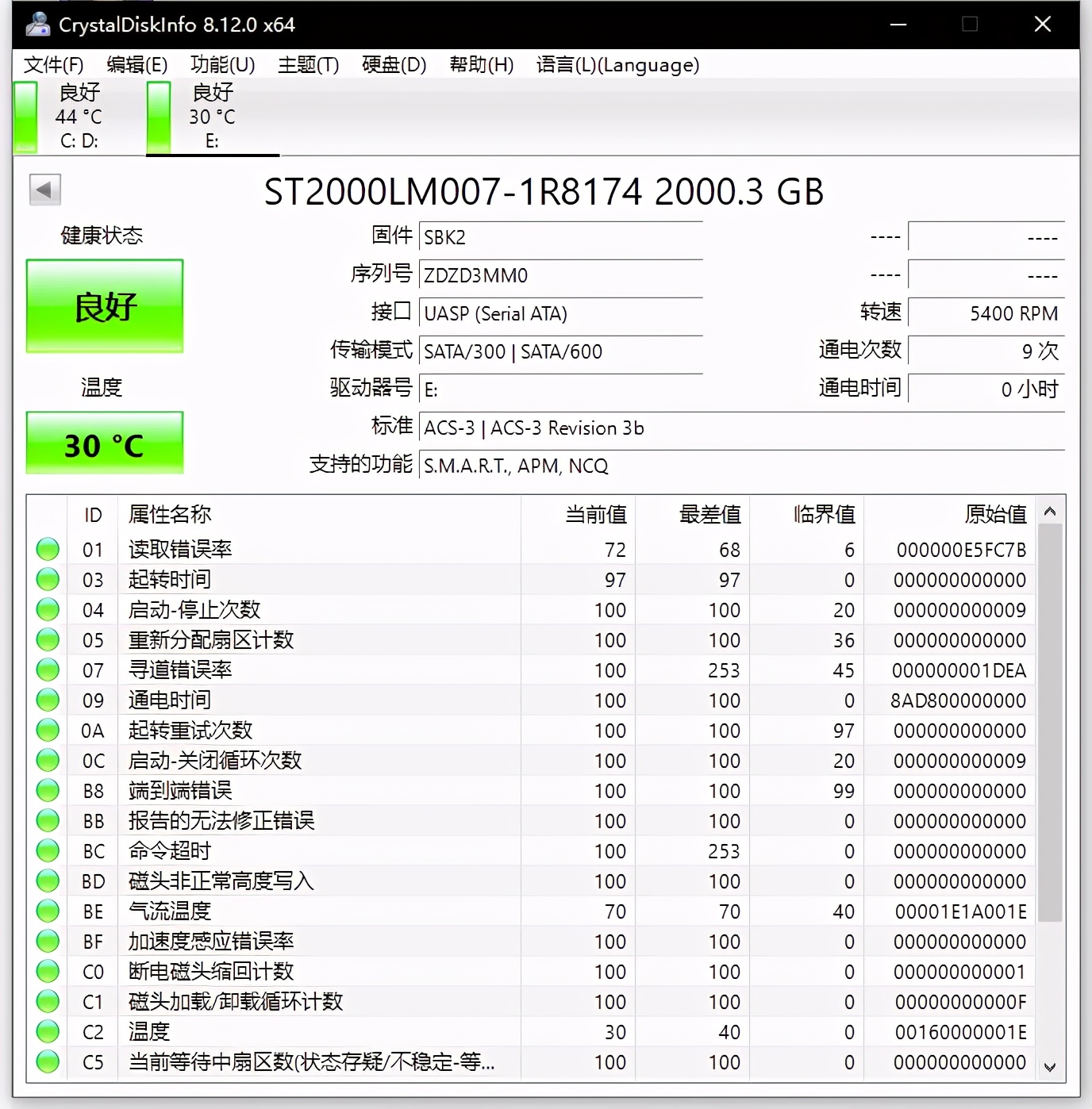
Task: Click raw value 000000001DEA
Action: pyautogui.click(x=959, y=670)
